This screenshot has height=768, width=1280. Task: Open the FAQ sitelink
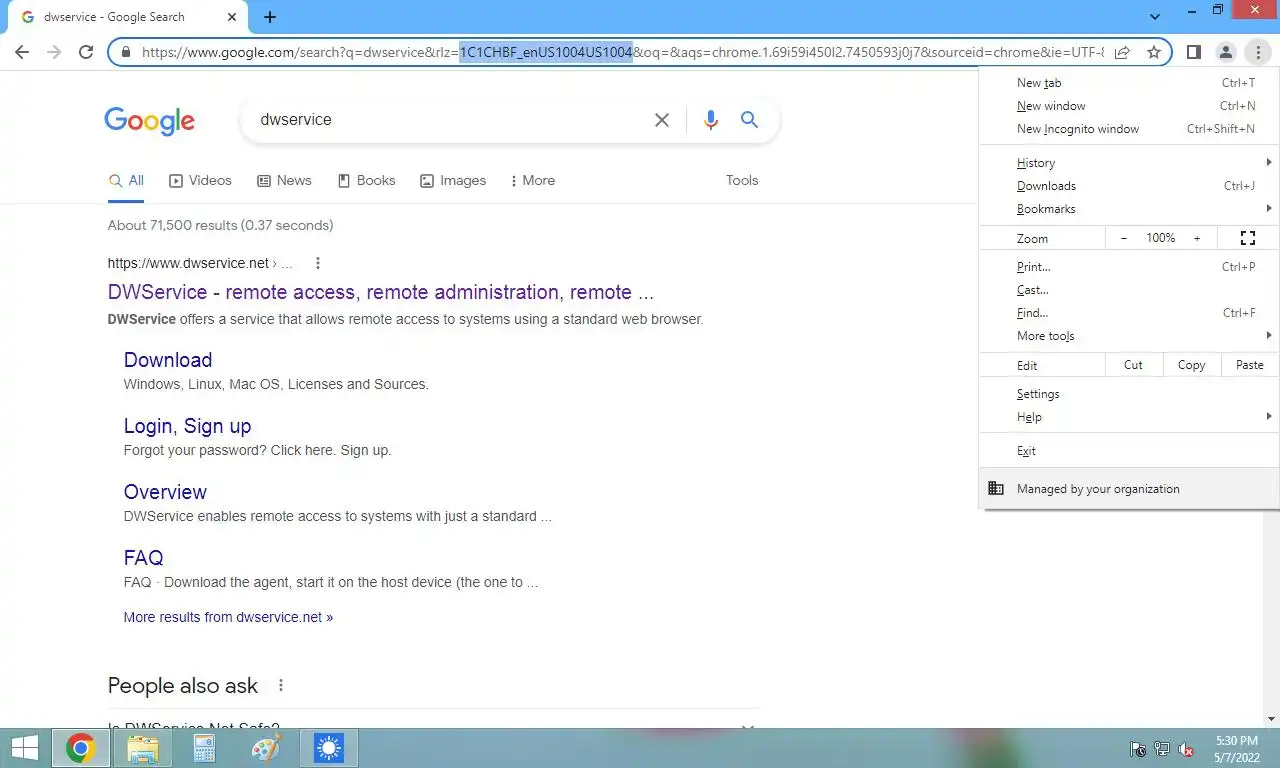pos(143,558)
